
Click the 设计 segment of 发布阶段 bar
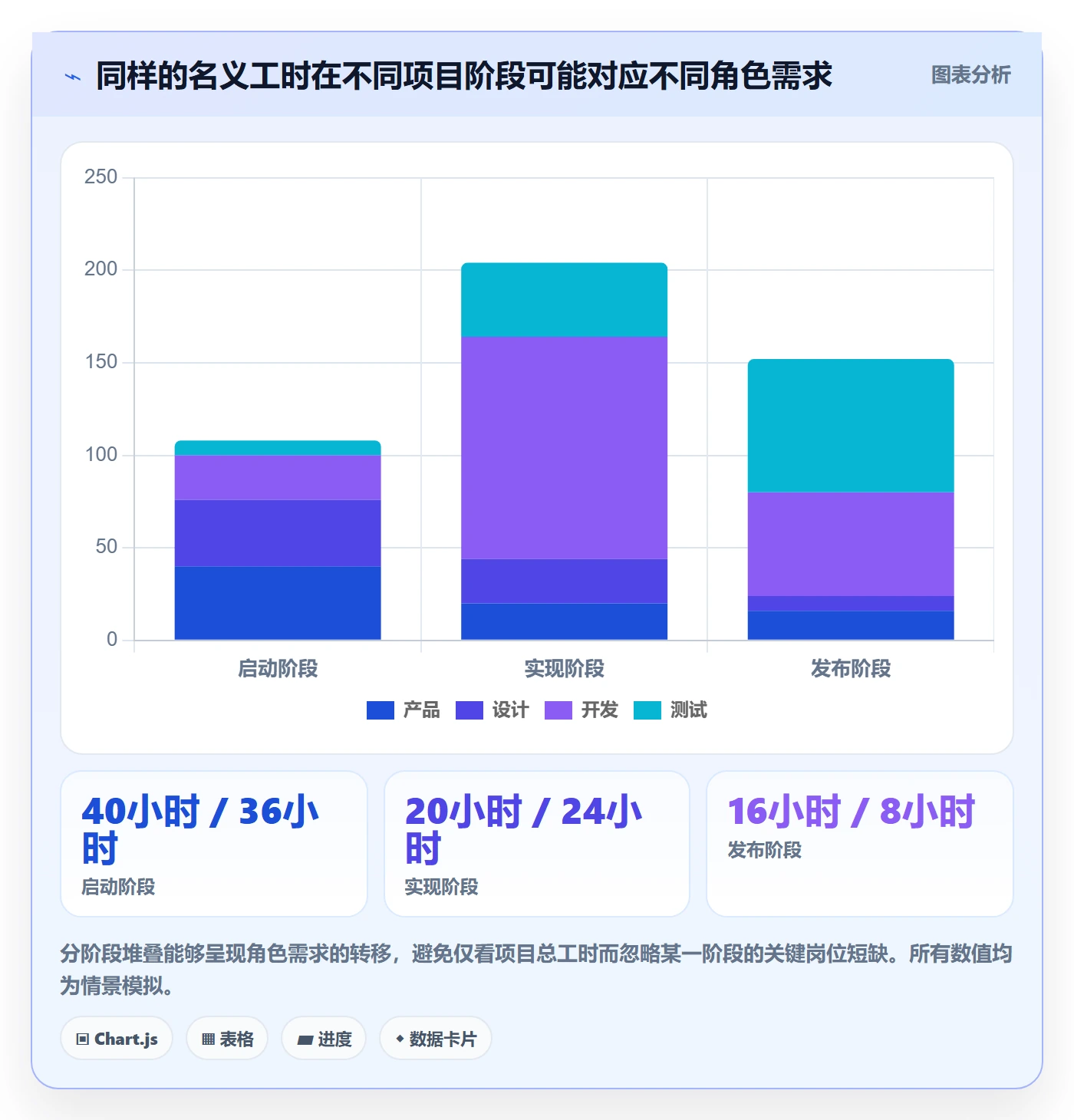(851, 604)
